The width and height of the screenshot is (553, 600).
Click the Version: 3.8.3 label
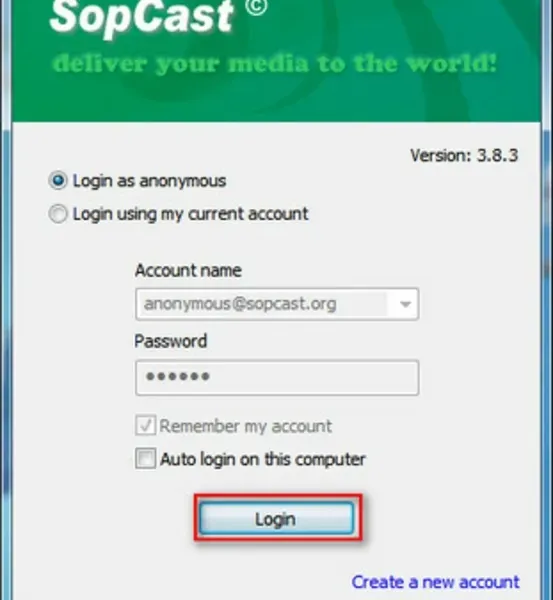464,155
